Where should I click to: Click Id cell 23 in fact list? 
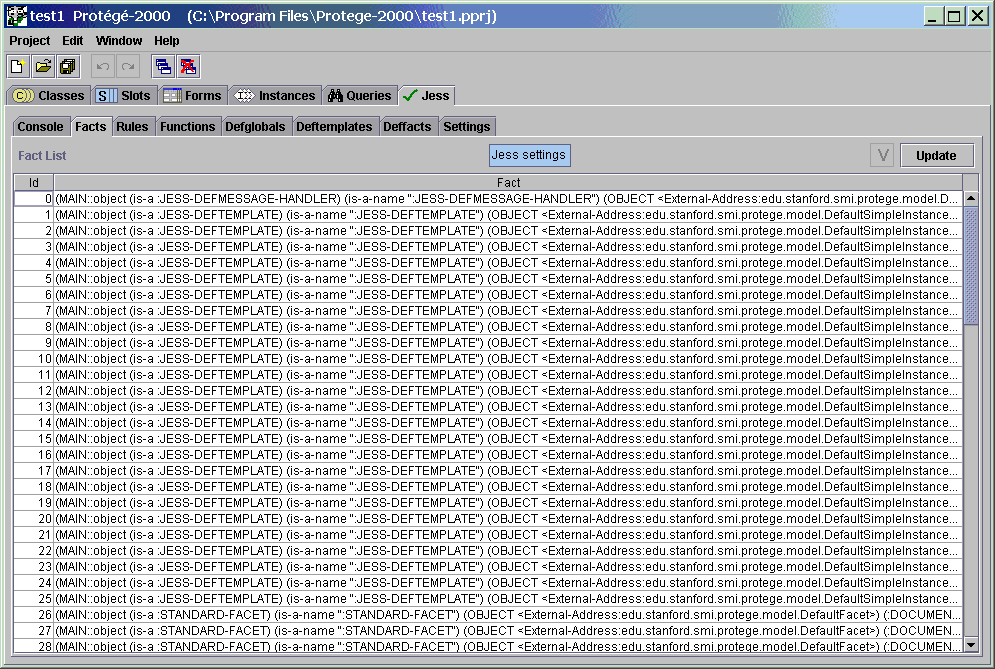(34, 567)
